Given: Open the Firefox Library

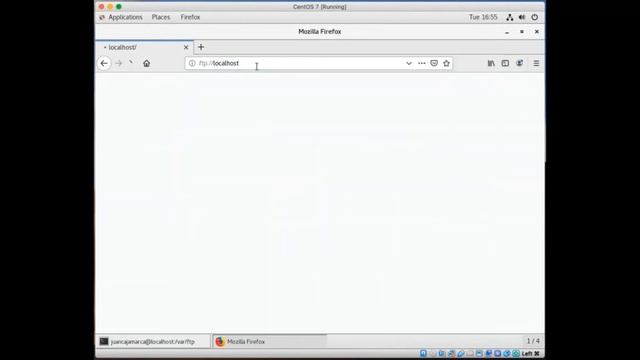Looking at the screenshot, I should tap(491, 63).
